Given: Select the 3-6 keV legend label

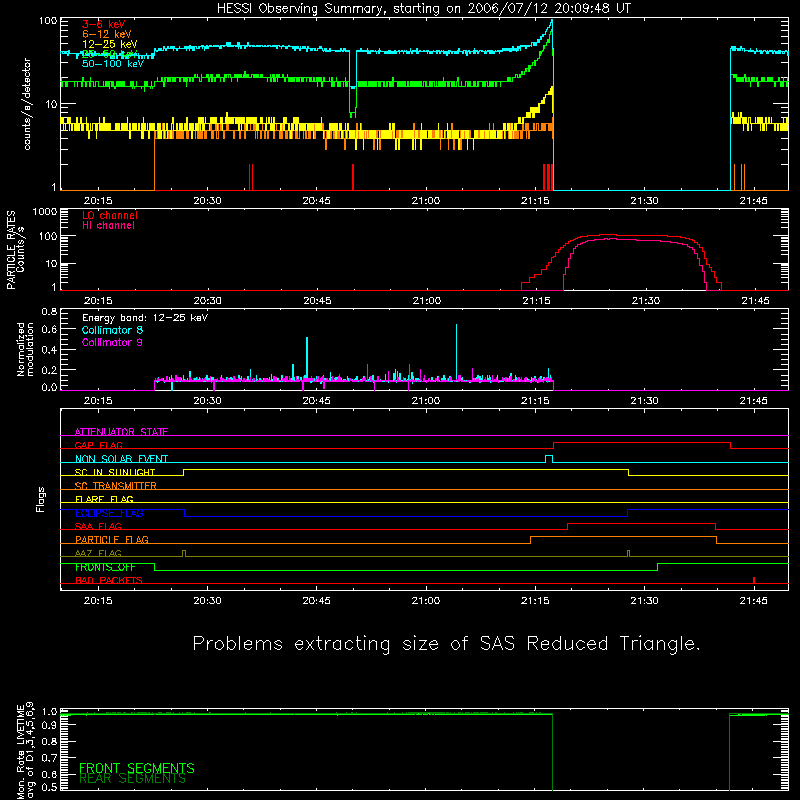Looking at the screenshot, I should tap(104, 24).
